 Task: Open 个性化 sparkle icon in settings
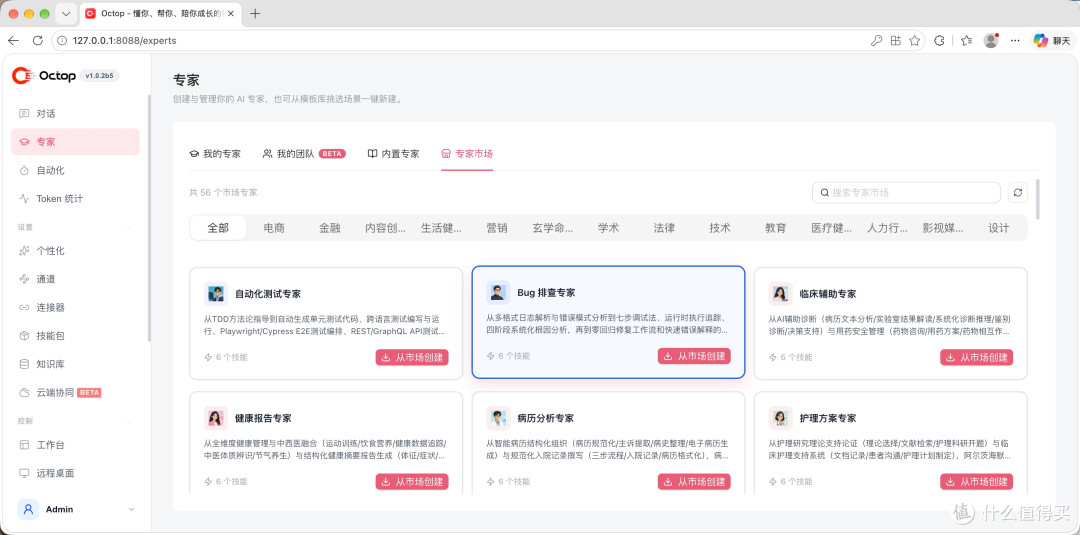click(24, 251)
